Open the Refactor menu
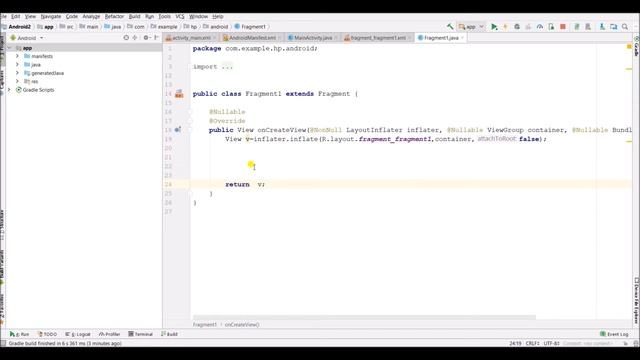 click(114, 16)
